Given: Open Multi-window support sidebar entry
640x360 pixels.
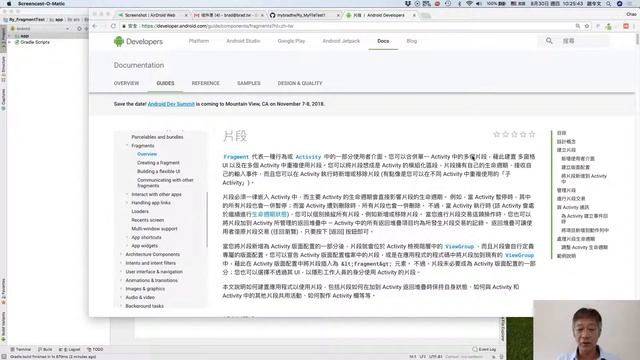Looking at the screenshot, I should click(x=154, y=229).
